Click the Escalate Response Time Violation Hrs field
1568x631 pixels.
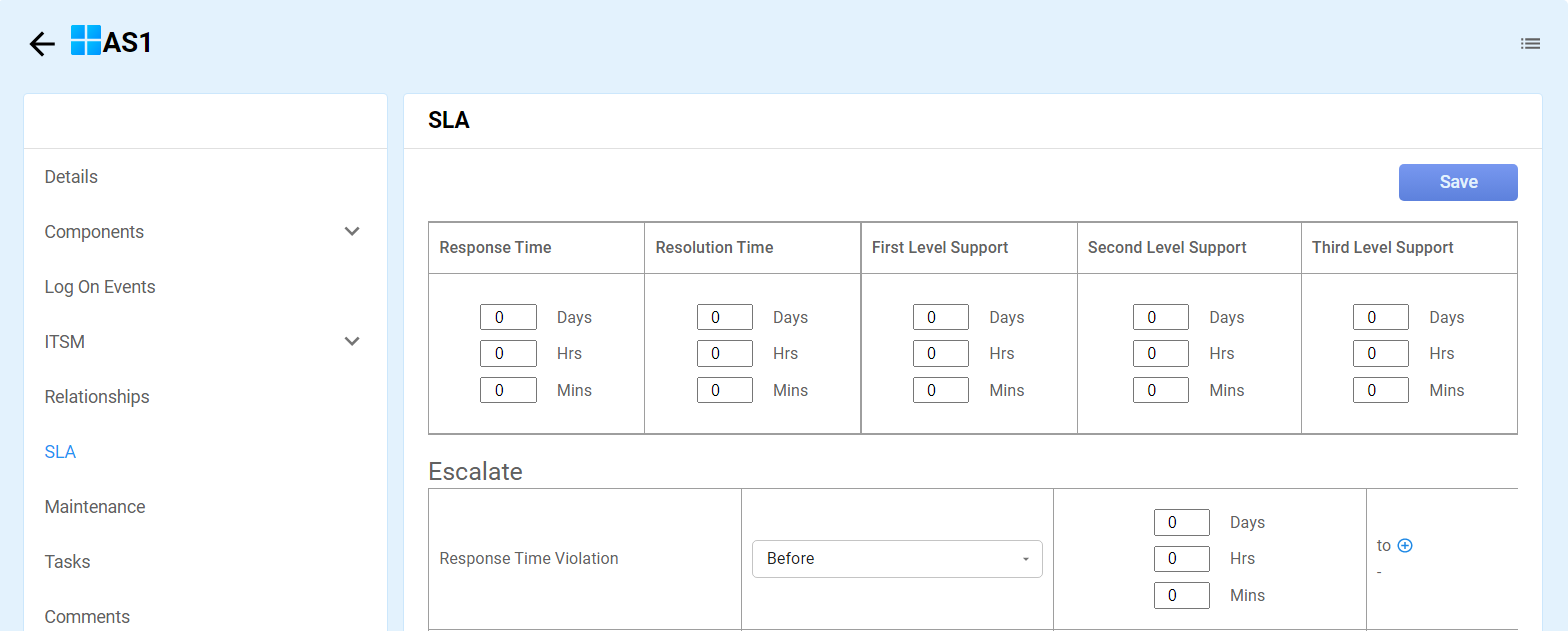tap(1181, 559)
